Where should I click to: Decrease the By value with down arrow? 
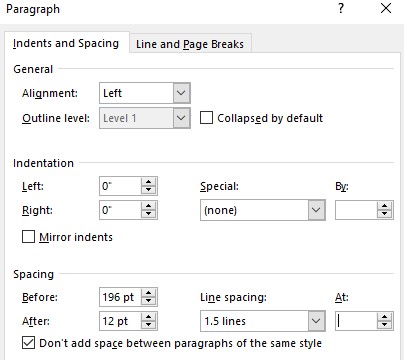pos(385,214)
